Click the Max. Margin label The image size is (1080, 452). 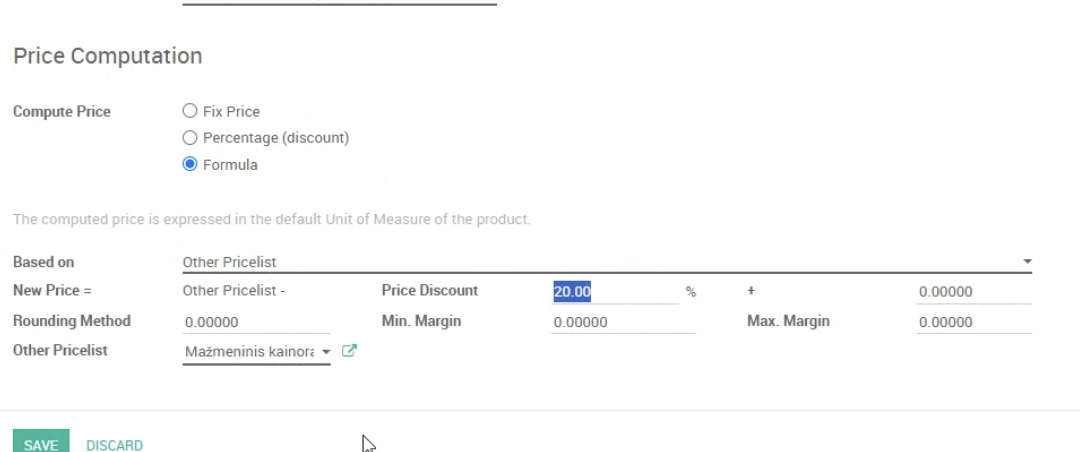(788, 321)
